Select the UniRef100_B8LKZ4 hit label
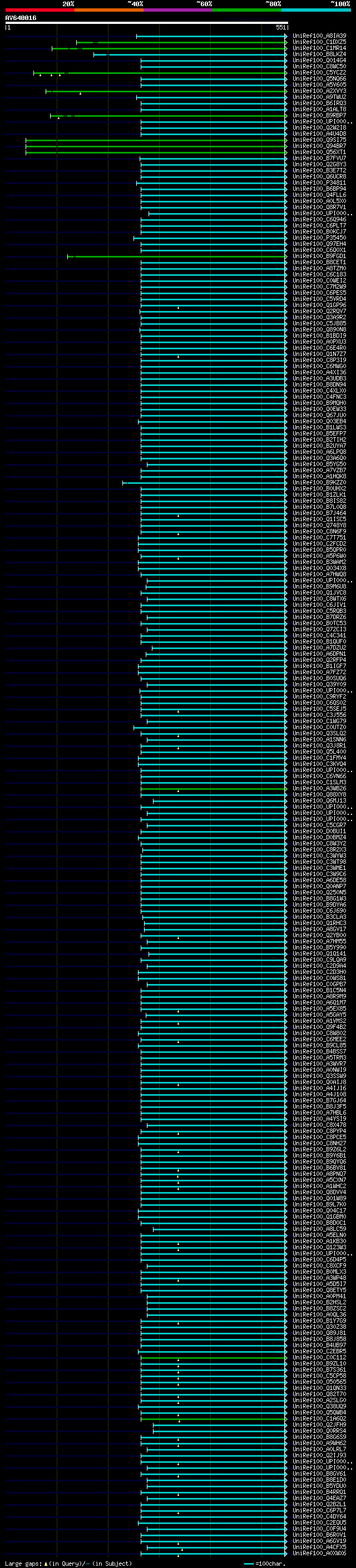 (x=319, y=54)
